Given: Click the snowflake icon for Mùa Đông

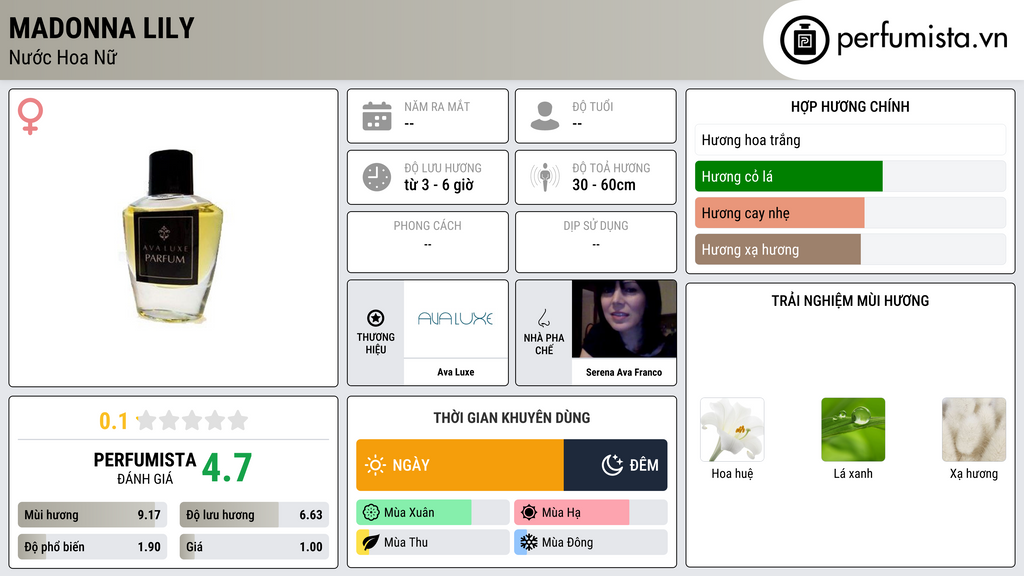Looking at the screenshot, I should pyautogui.click(x=529, y=542).
